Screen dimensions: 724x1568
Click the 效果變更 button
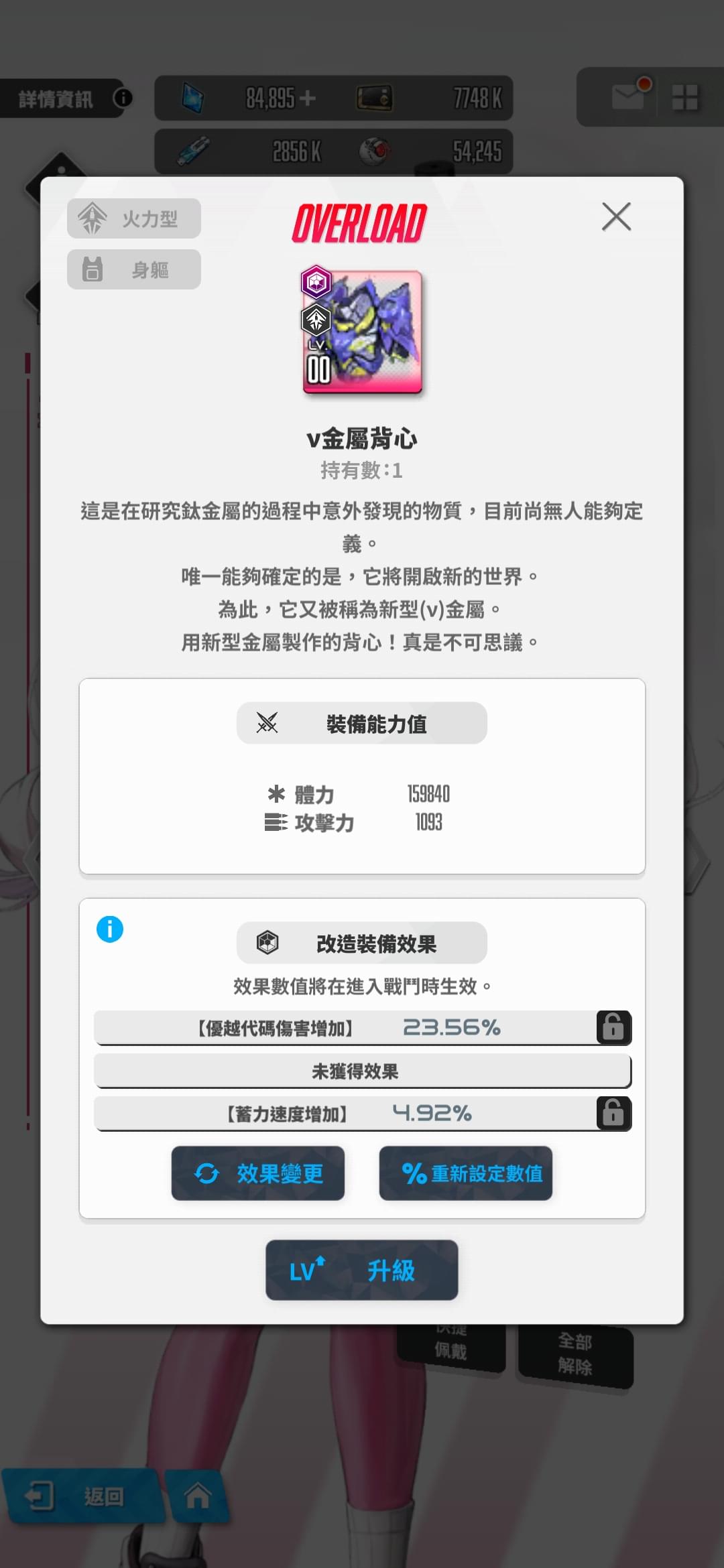coord(258,1173)
